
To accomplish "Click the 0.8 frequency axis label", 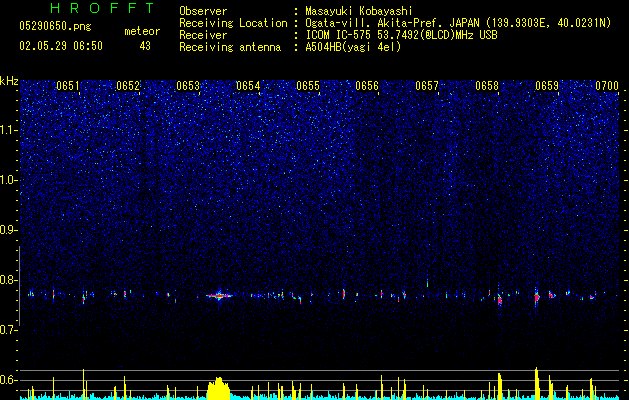I will click(9, 280).
